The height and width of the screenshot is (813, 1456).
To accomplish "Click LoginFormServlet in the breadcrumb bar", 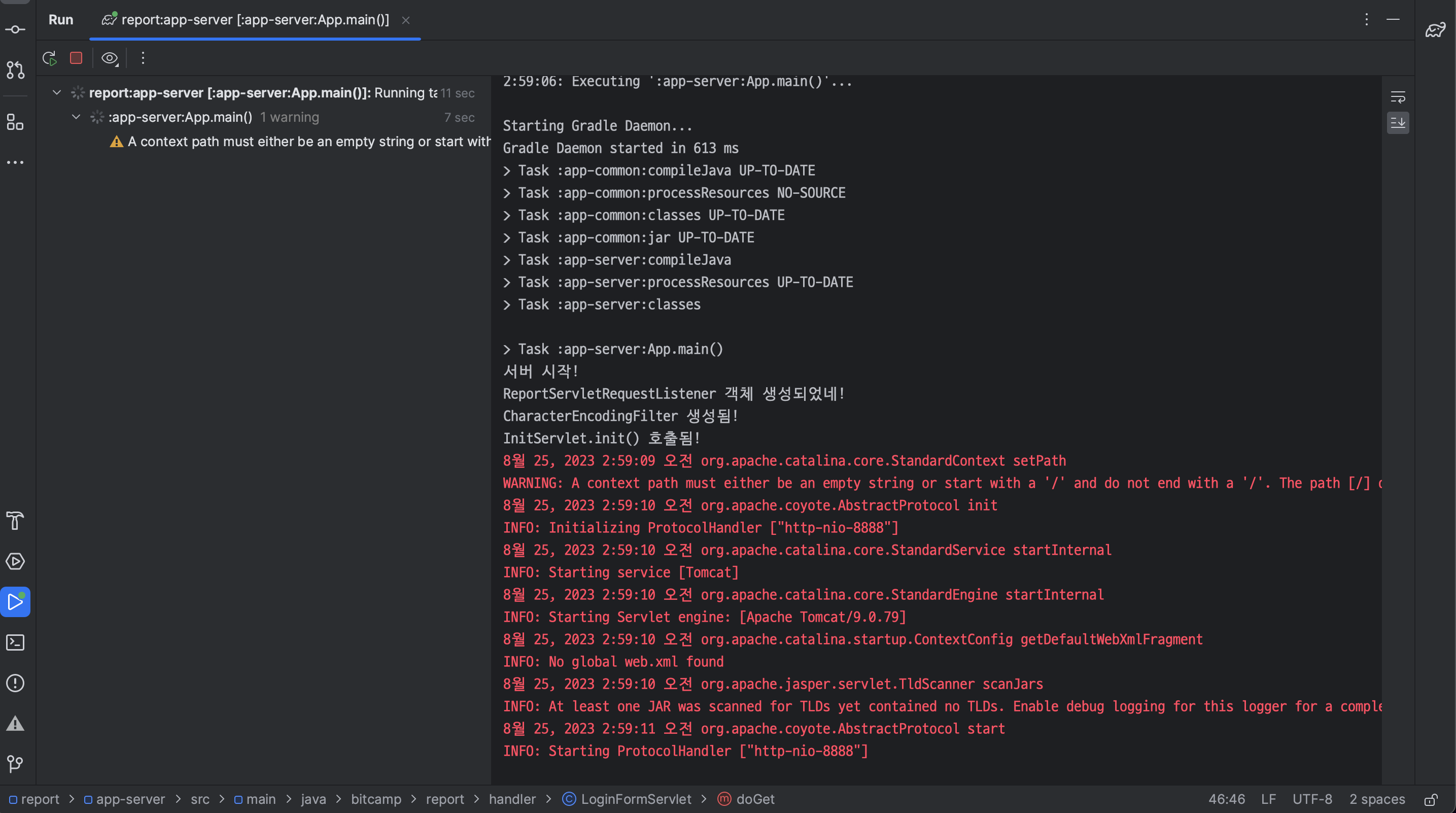I will [635, 799].
